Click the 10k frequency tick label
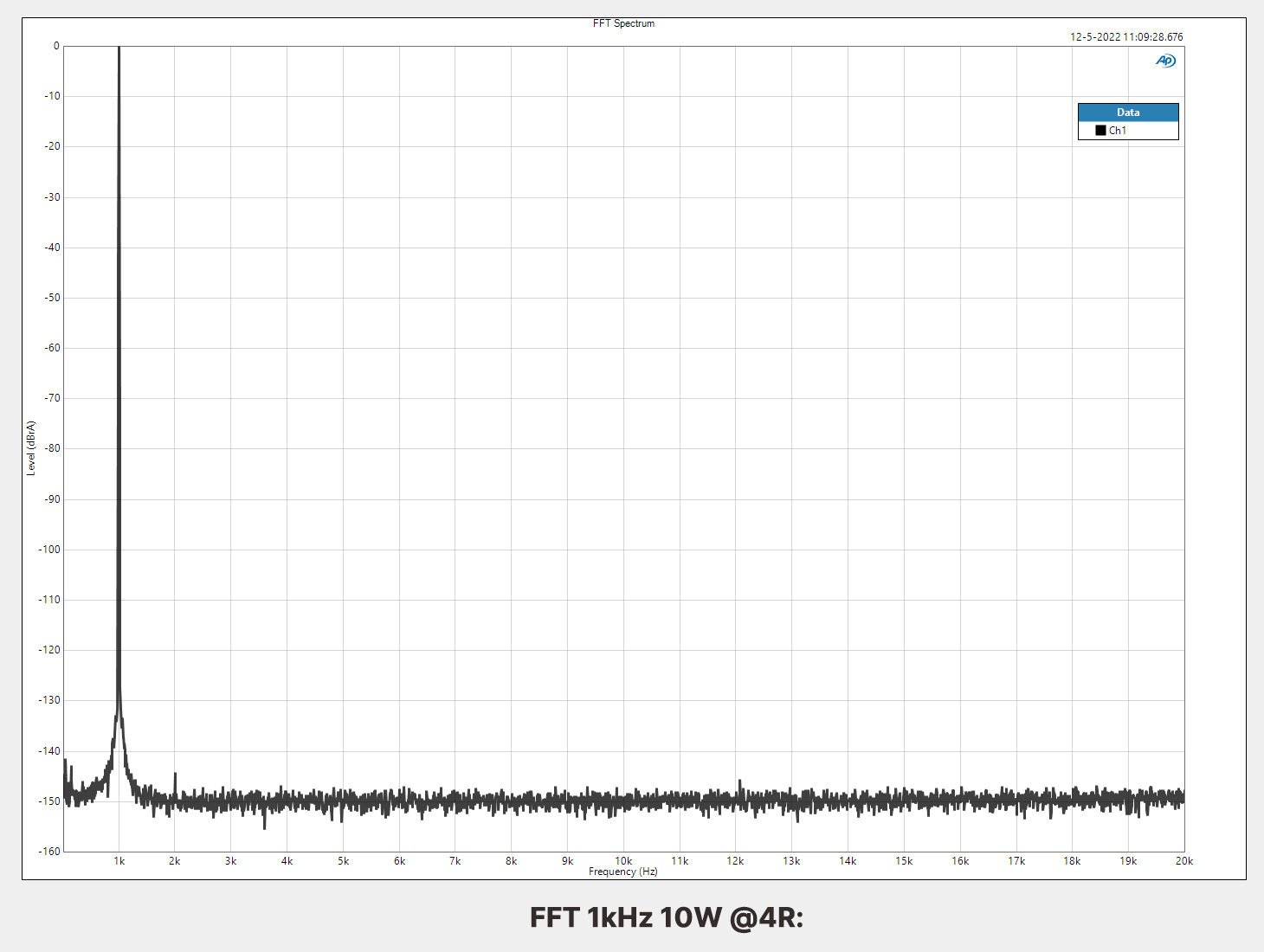The image size is (1264, 952). pyautogui.click(x=623, y=861)
